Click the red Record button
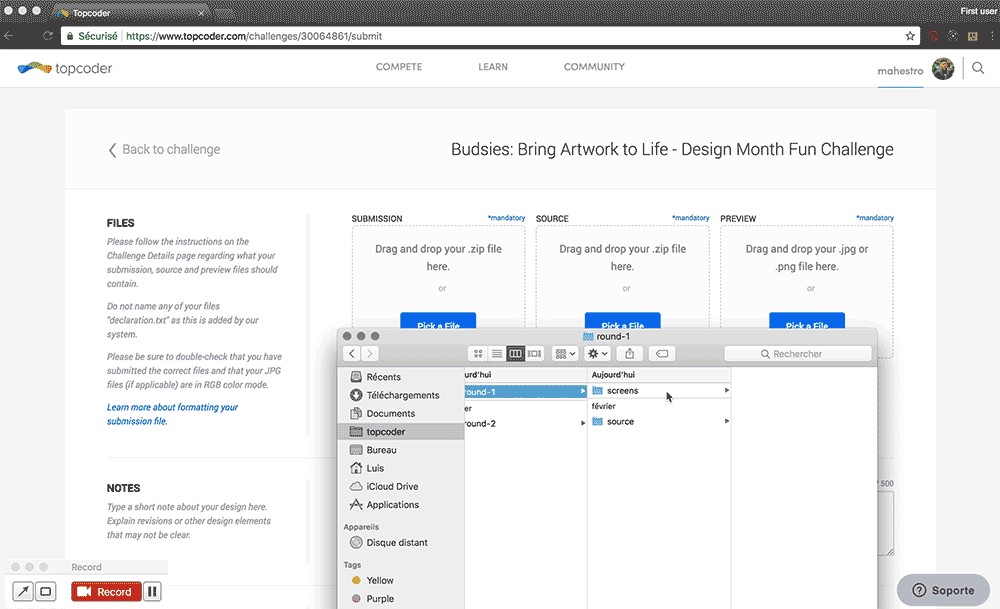1000x609 pixels. [106, 592]
